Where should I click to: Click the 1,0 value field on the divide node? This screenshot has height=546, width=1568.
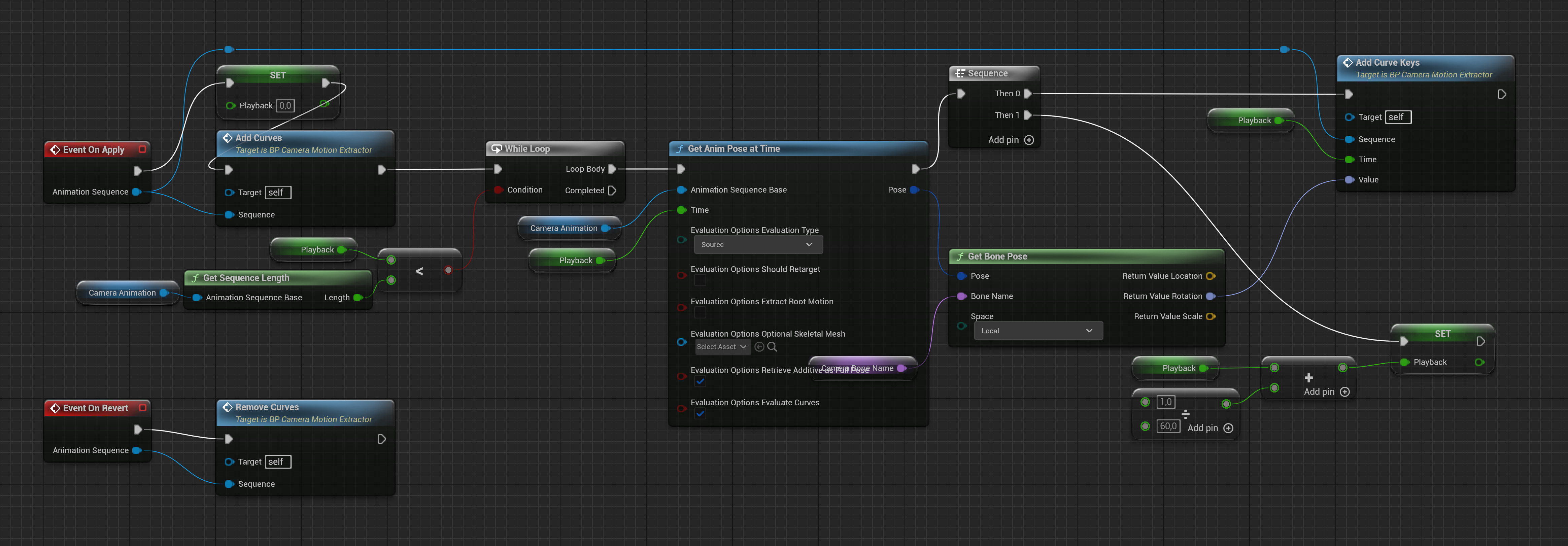point(1166,402)
